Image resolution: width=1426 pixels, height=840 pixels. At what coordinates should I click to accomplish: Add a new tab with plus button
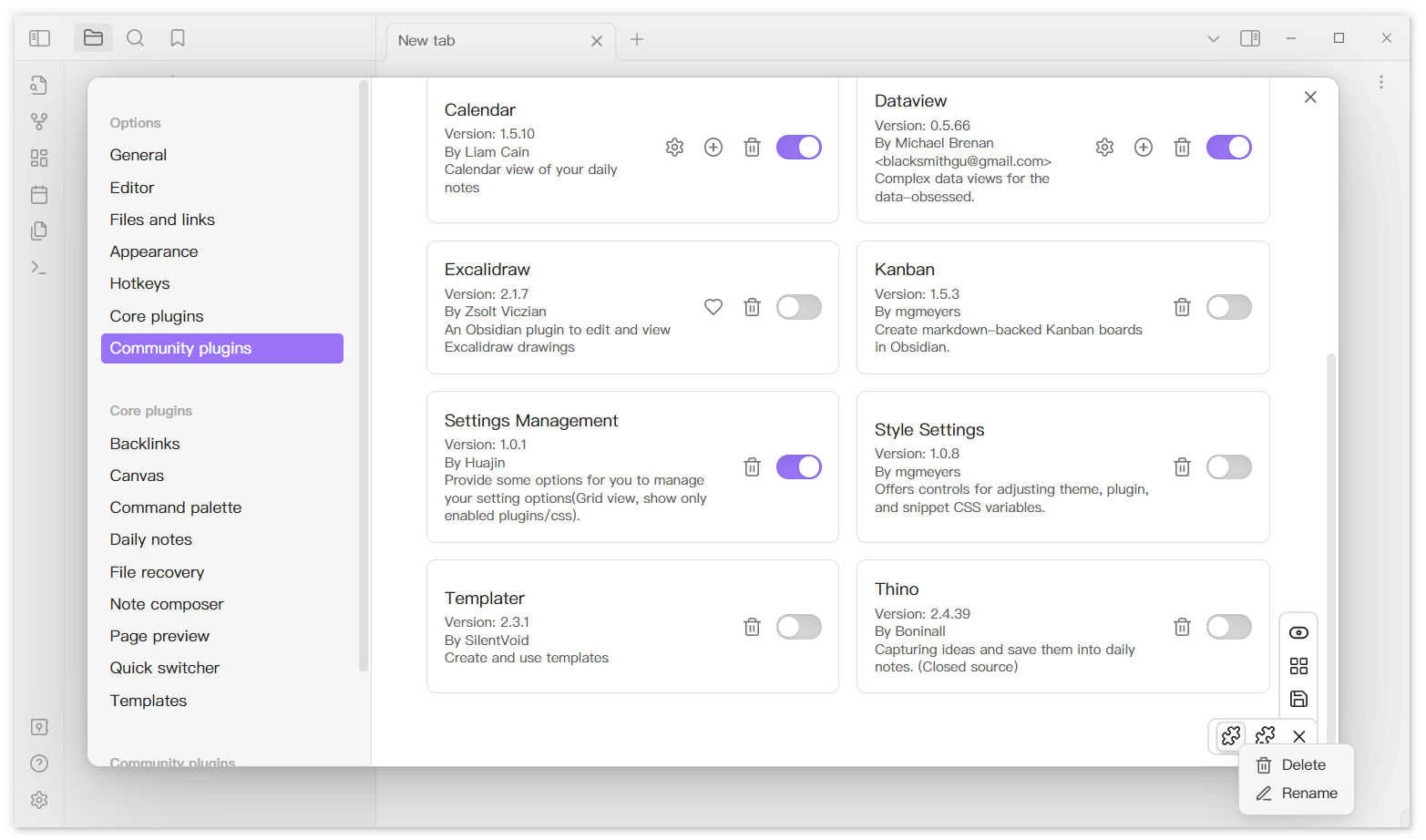click(x=637, y=39)
